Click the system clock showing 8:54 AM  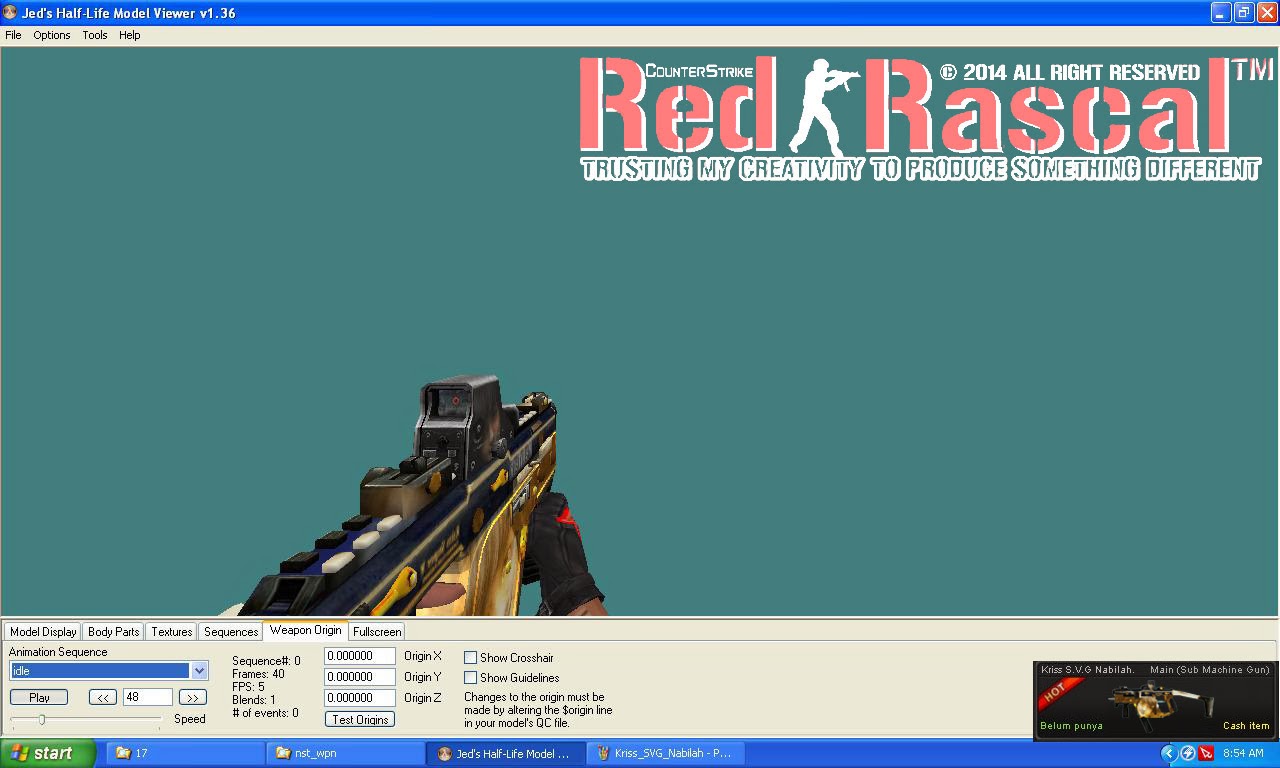(1243, 753)
